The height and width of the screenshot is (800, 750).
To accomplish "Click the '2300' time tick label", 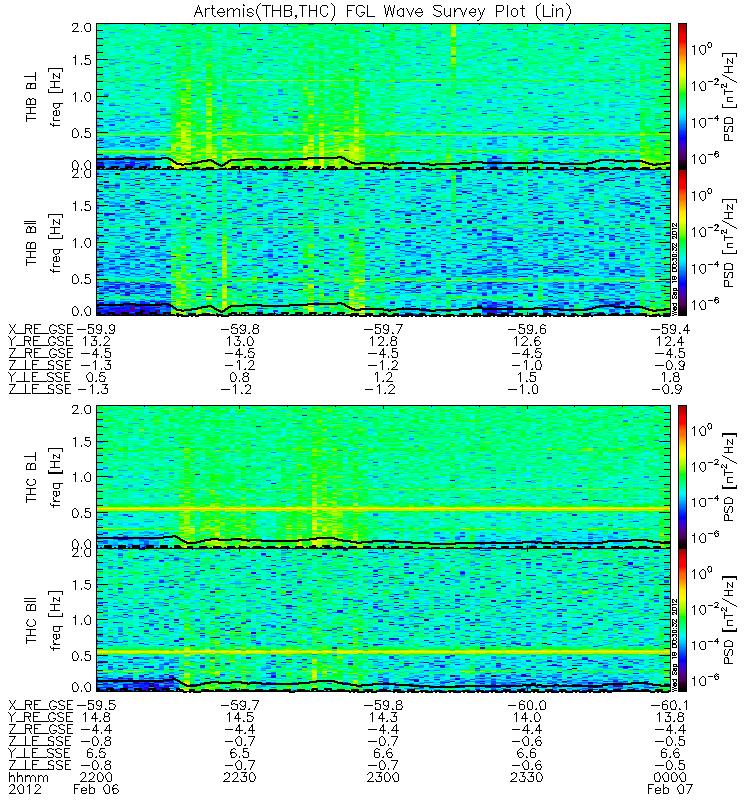I will [x=383, y=778].
